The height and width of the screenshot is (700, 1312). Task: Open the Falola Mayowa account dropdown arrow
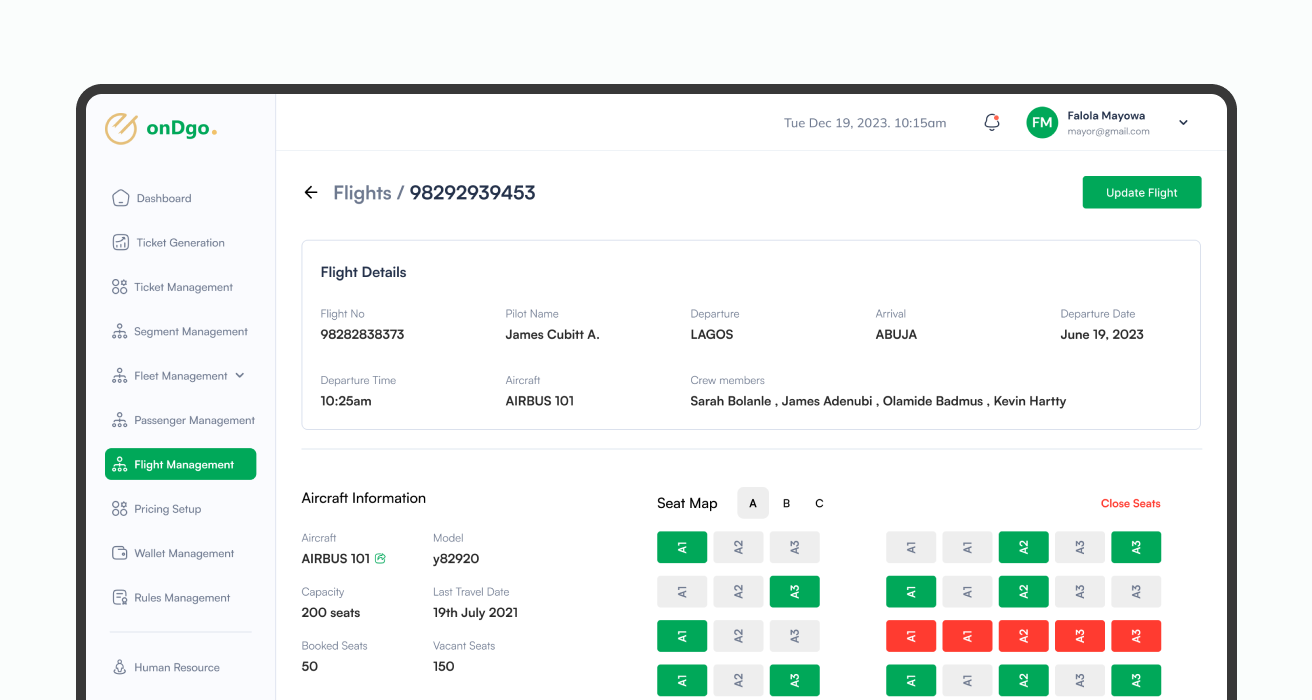tap(1183, 123)
